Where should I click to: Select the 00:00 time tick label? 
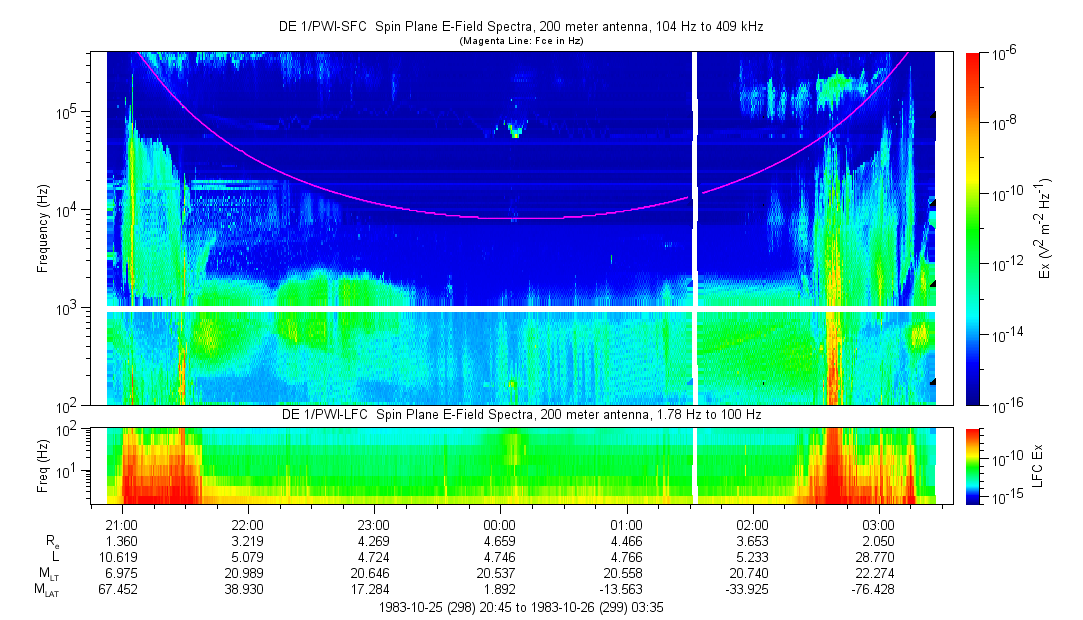(x=500, y=526)
